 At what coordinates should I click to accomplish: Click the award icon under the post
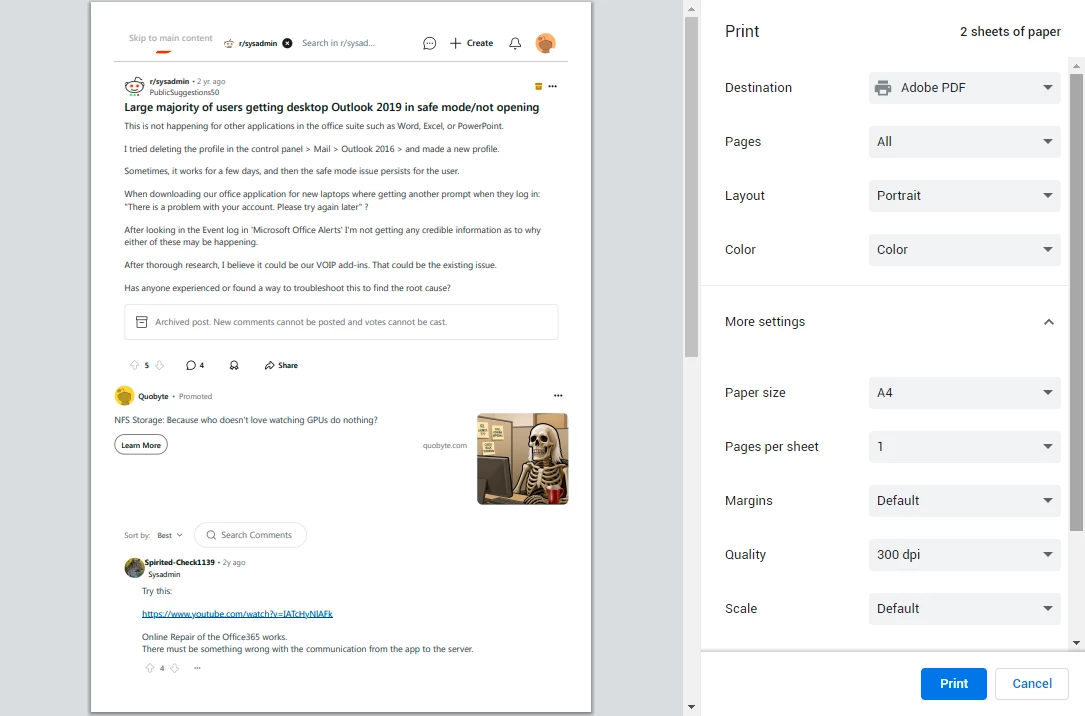click(234, 365)
